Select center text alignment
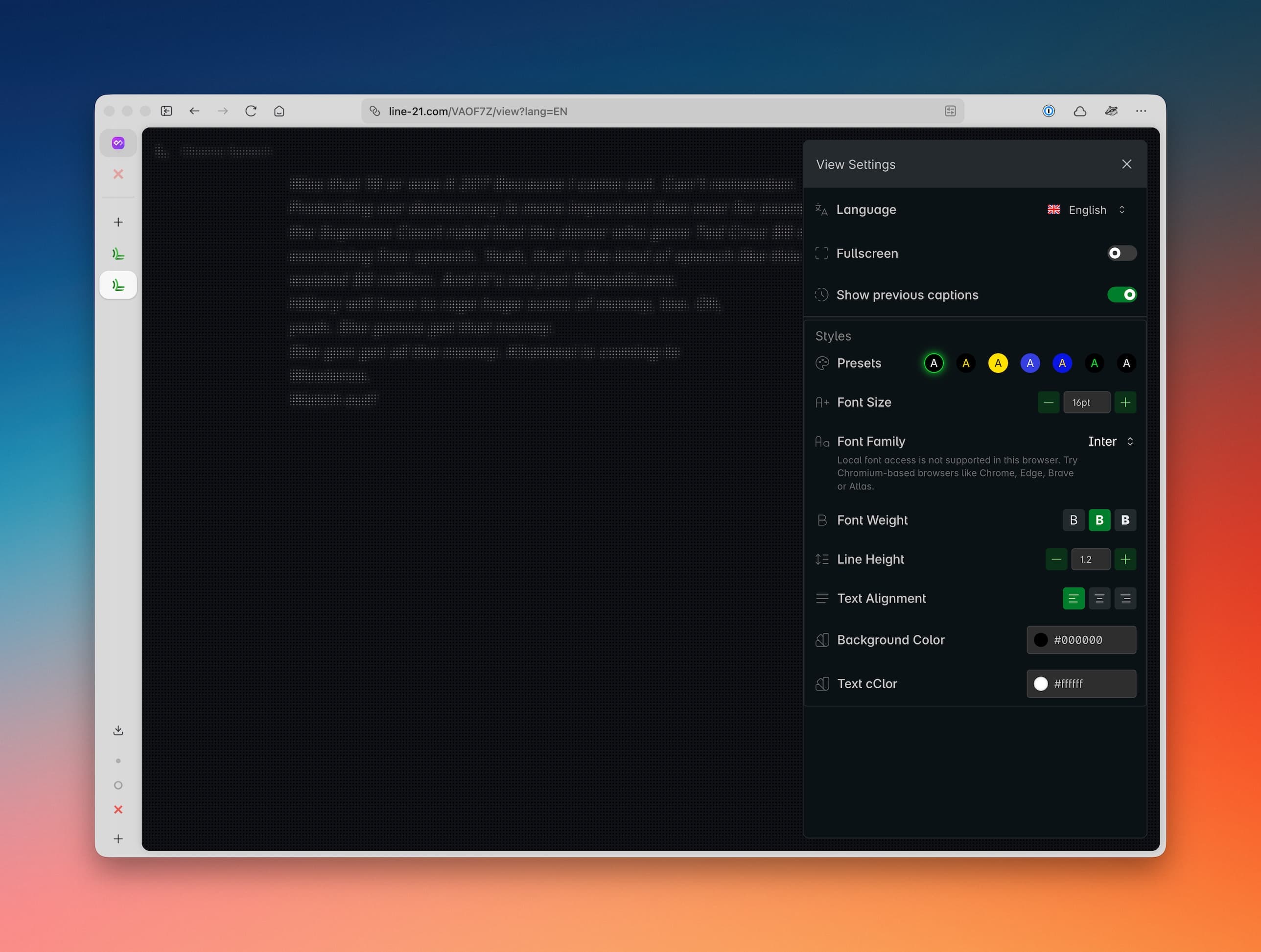 click(1099, 599)
